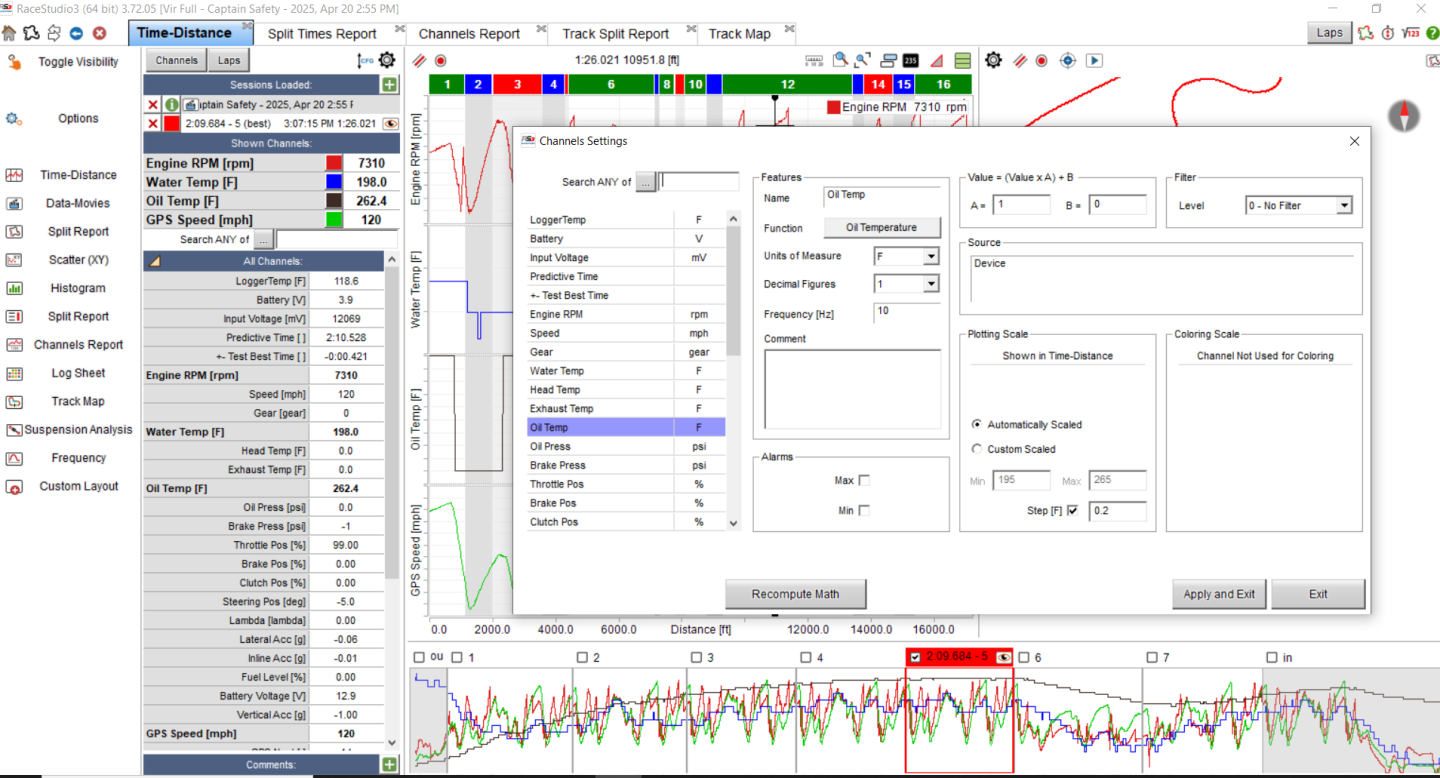
Task: Open the Histogram view from sidebar
Action: pos(79,288)
